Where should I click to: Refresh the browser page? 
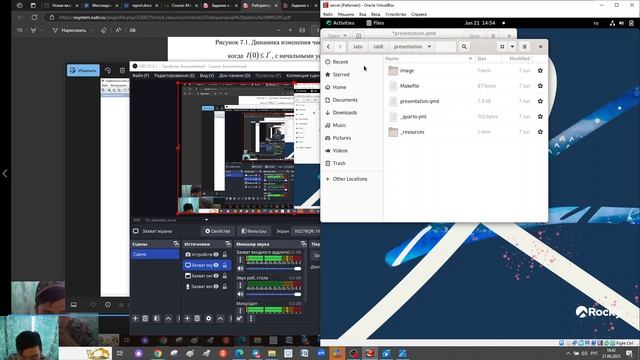(x=34, y=17)
